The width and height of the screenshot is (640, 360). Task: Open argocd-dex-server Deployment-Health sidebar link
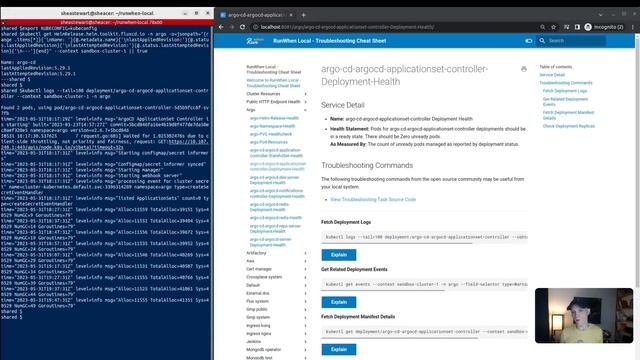click(274, 180)
